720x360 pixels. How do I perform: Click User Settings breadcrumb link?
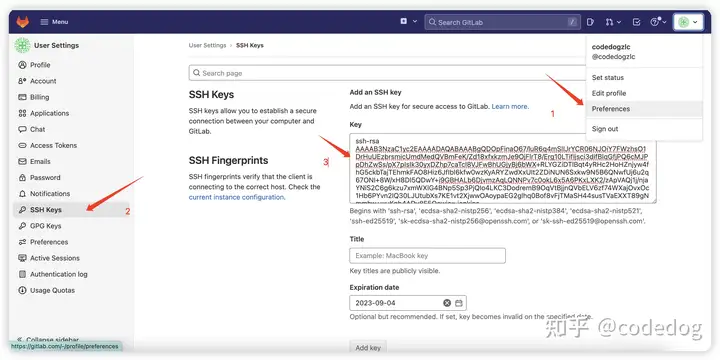pos(208,45)
